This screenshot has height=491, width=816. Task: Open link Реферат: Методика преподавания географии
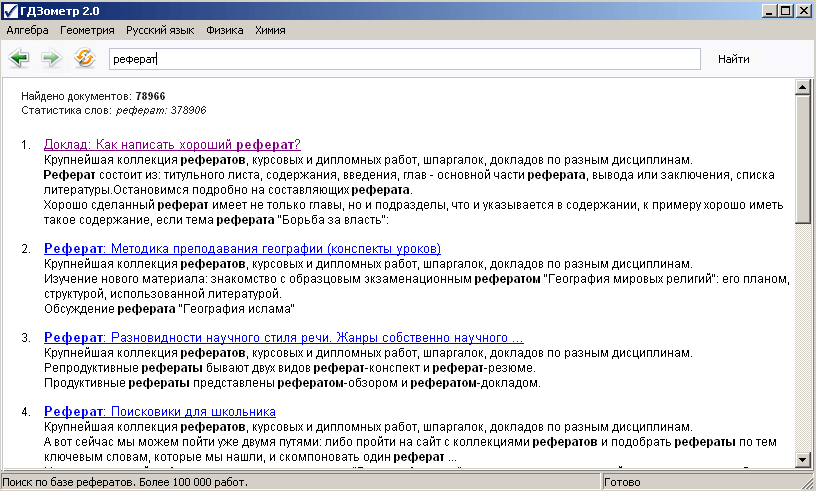coord(243,248)
